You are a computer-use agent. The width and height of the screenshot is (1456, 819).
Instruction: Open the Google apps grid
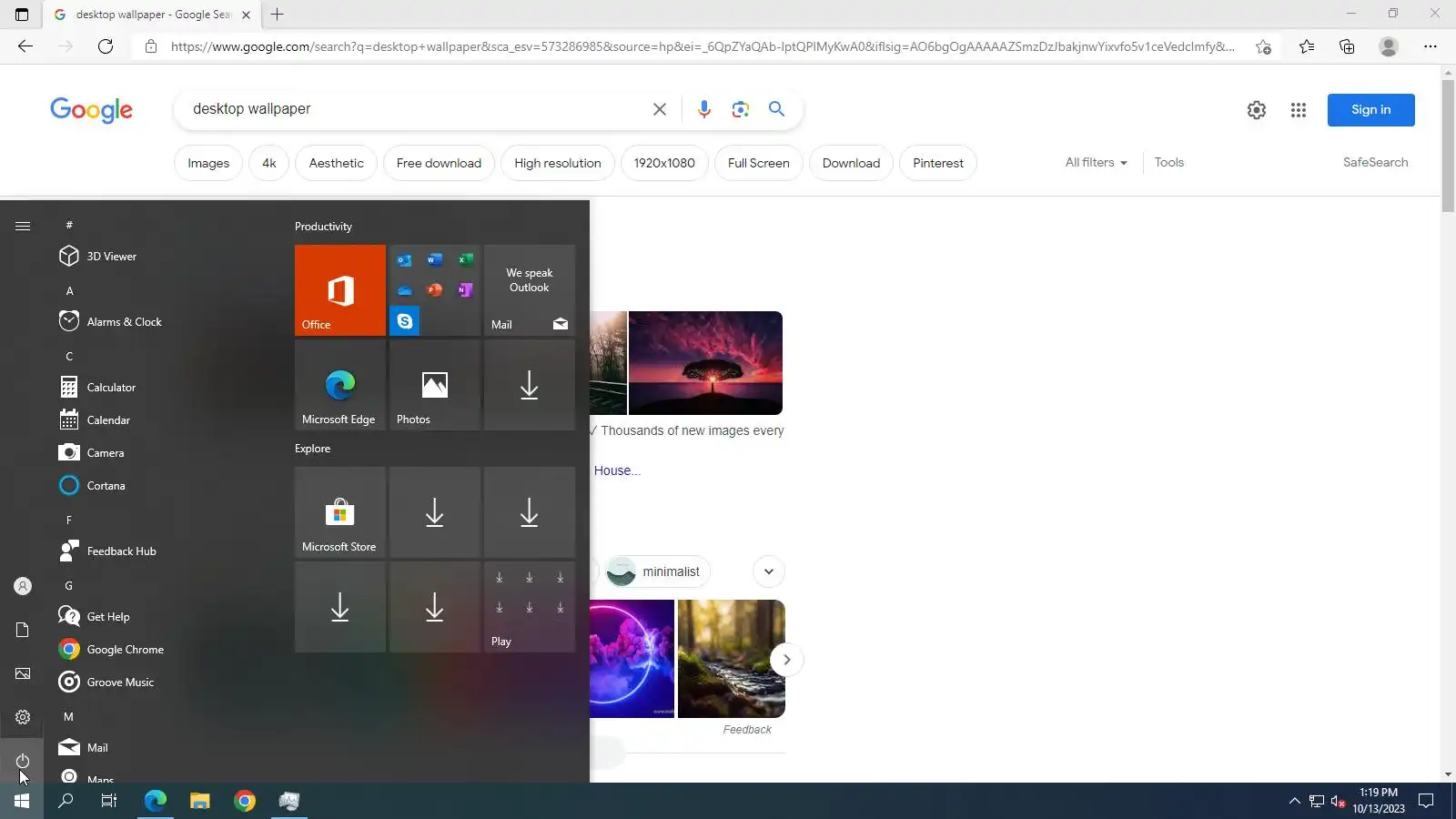(x=1299, y=110)
